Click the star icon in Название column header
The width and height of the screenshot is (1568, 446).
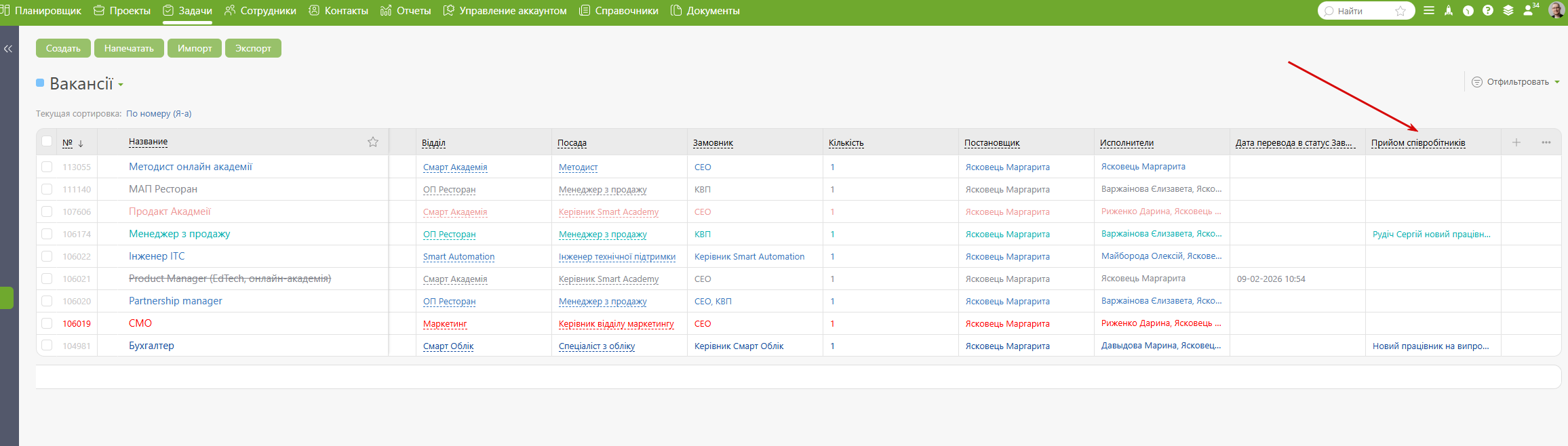point(373,142)
